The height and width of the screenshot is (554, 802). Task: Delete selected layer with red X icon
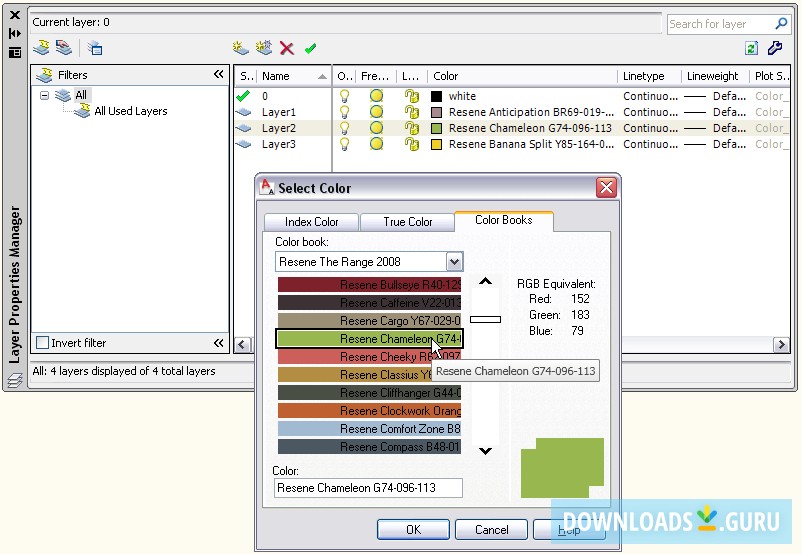pyautogui.click(x=287, y=49)
